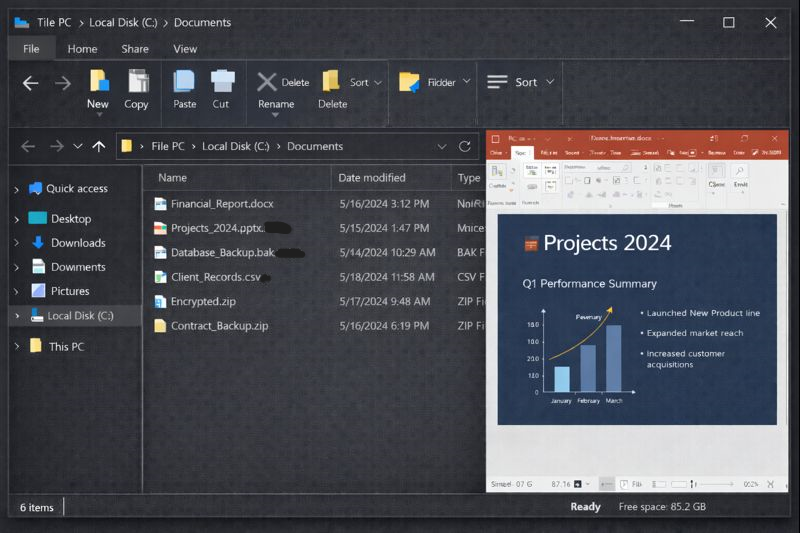Open the Share ribbon tab

[135, 49]
